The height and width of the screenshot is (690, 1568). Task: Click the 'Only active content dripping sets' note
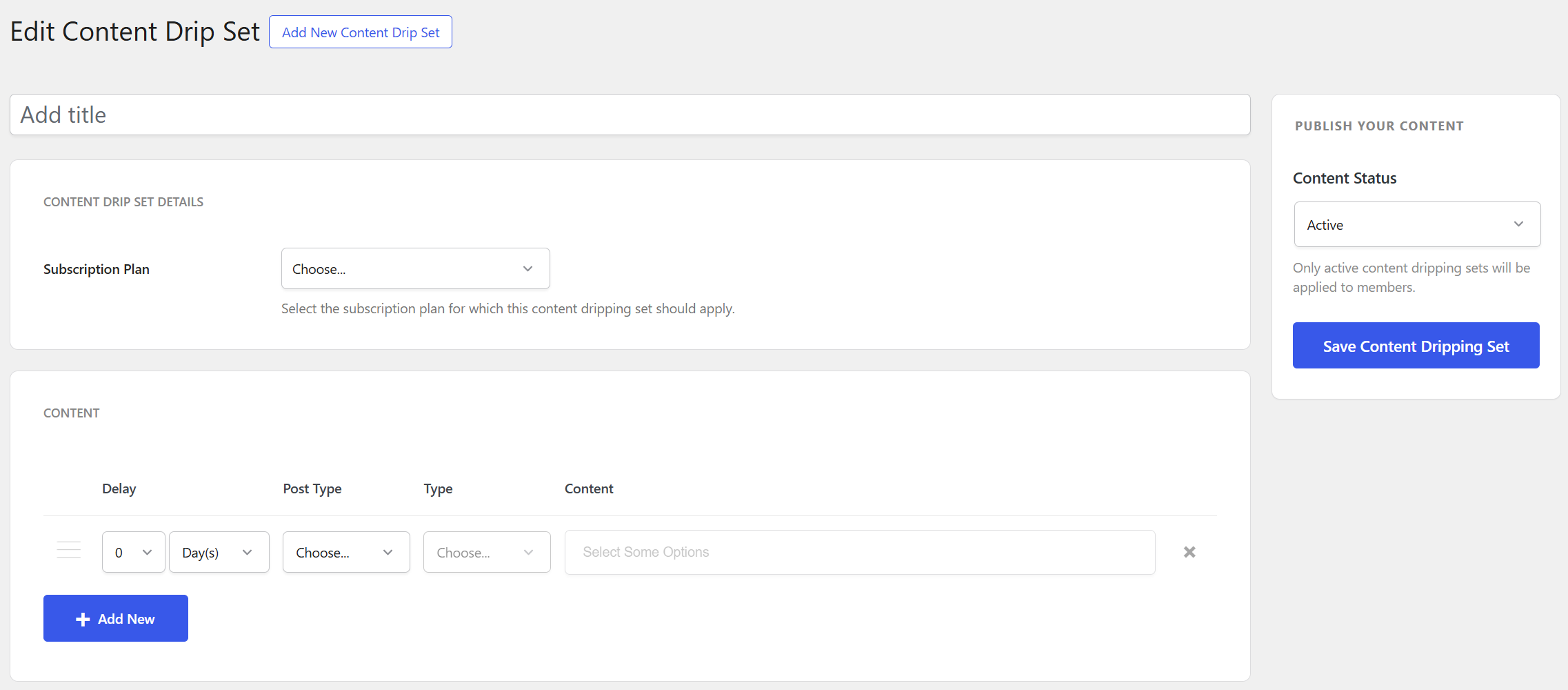[x=1411, y=277]
